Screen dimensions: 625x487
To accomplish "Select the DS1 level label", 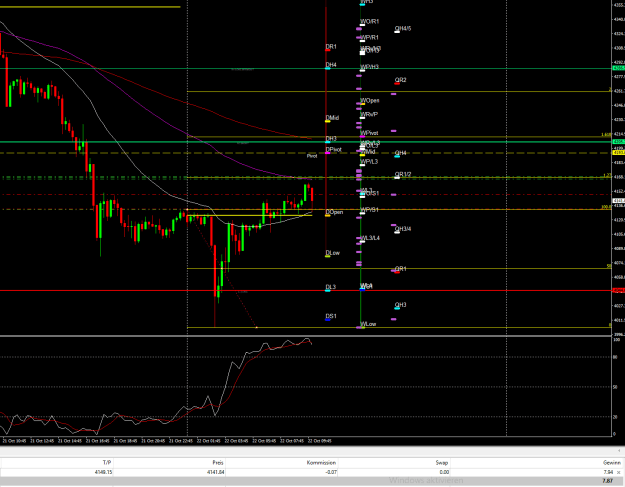I will click(331, 316).
